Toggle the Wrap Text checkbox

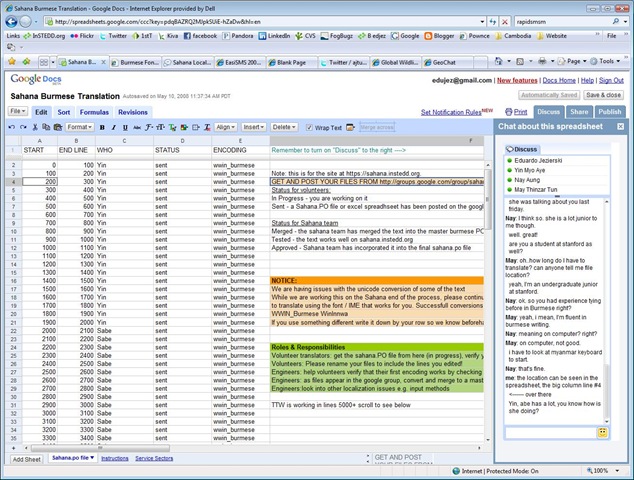tap(309, 128)
